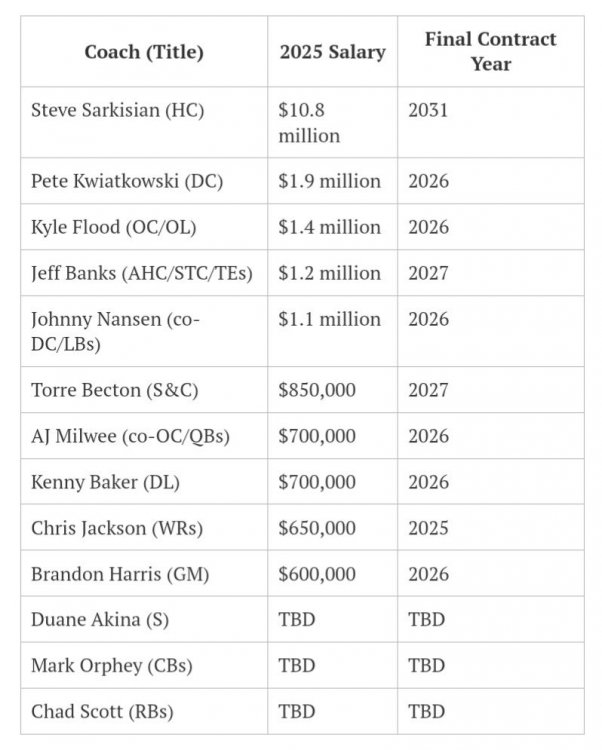Select the 2031 contract year cell
This screenshot has width=602, height=750.
pos(428,111)
